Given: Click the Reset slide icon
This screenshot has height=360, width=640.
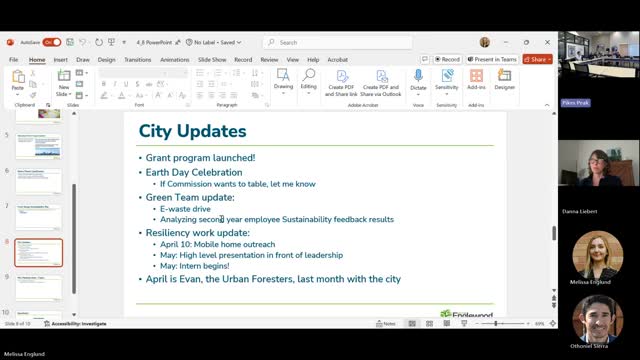Looking at the screenshot, I should click(80, 84).
